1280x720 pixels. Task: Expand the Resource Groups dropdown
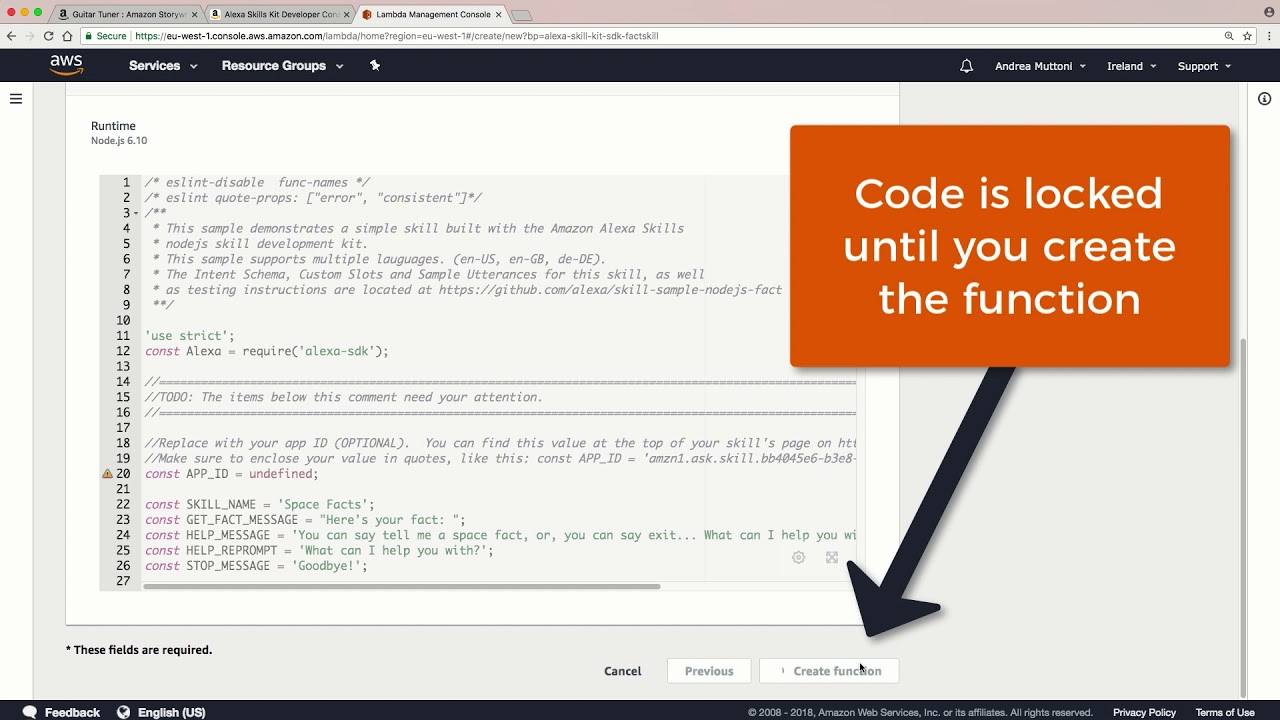pos(282,66)
